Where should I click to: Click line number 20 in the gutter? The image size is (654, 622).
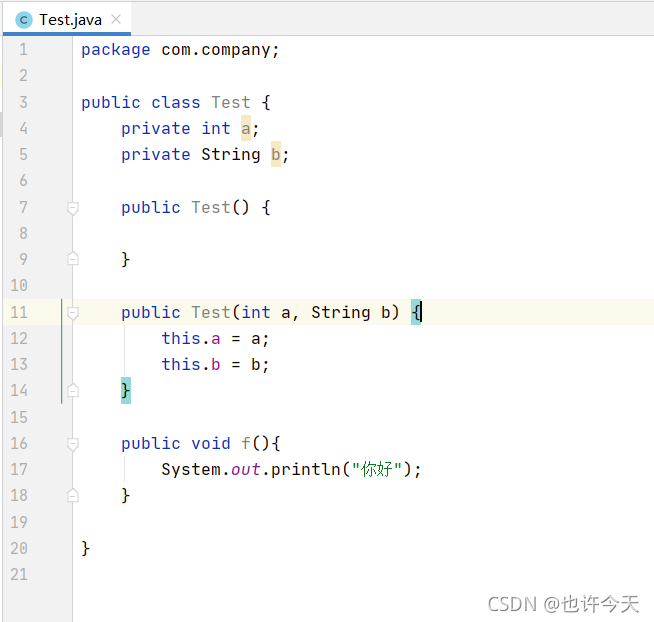tap(19, 548)
